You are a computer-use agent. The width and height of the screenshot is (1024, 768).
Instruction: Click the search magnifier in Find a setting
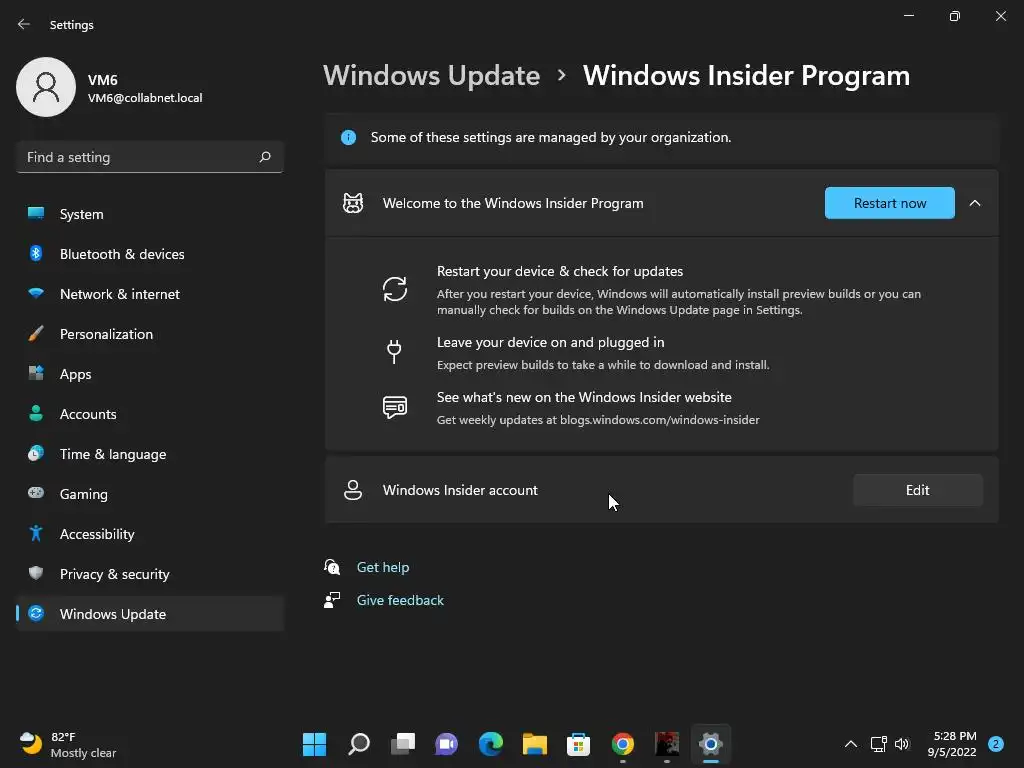(x=264, y=157)
